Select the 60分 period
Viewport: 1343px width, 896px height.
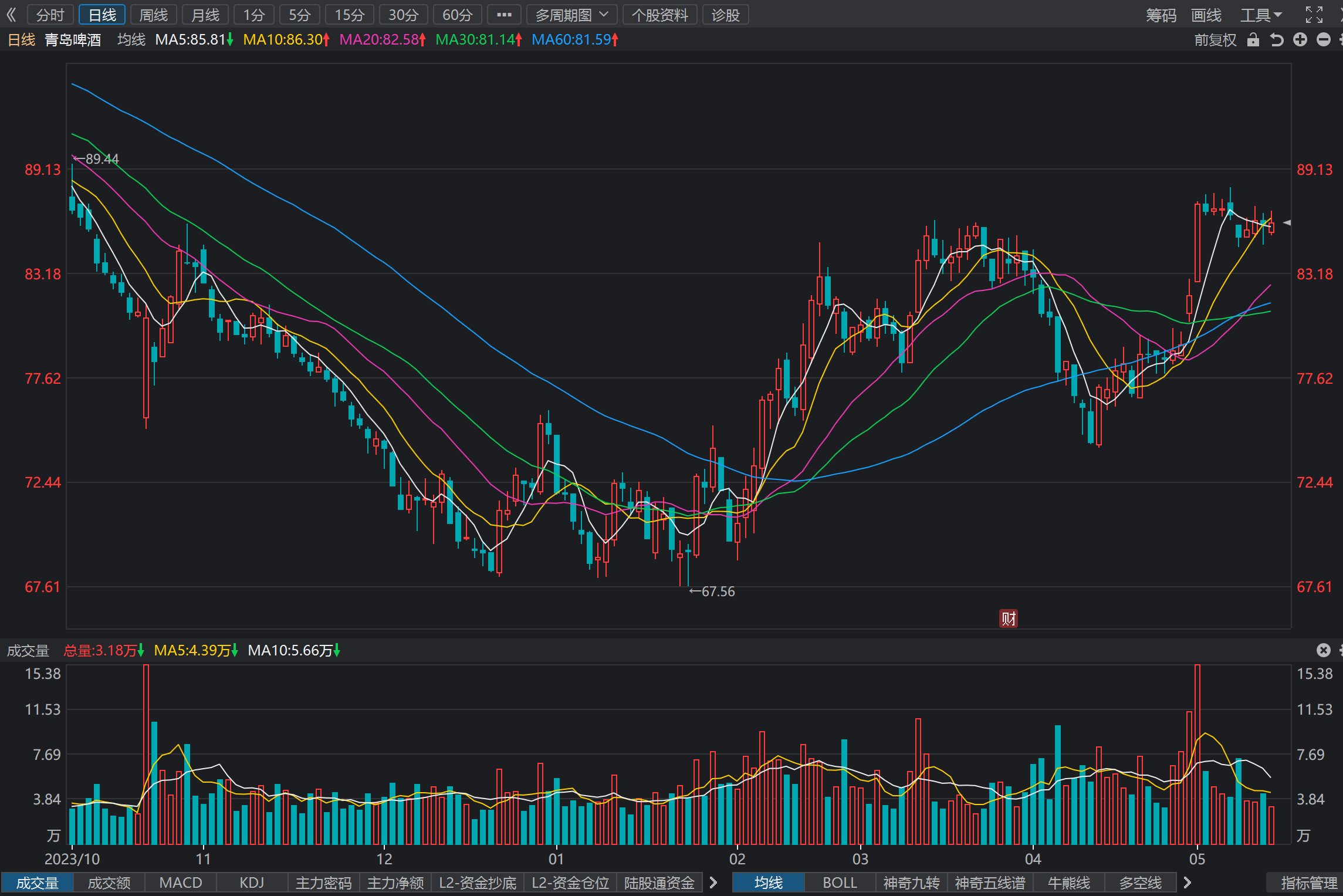(458, 15)
